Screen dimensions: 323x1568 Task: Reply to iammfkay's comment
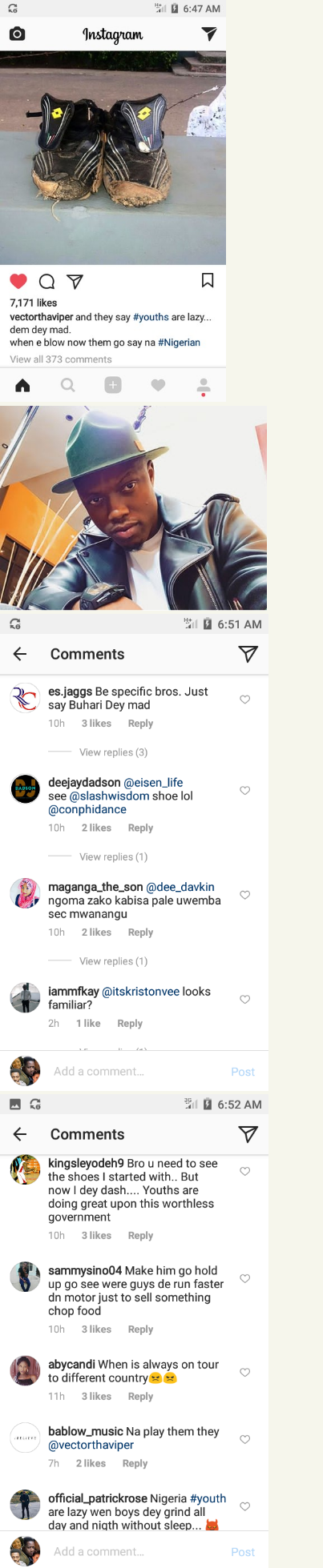130,1024
